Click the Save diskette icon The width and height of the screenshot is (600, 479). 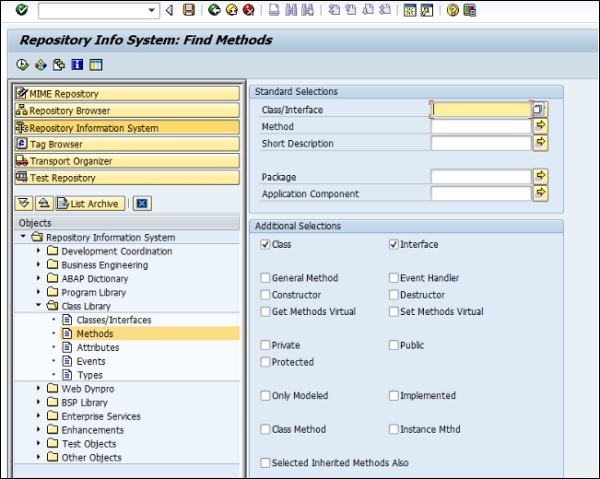pyautogui.click(x=189, y=10)
